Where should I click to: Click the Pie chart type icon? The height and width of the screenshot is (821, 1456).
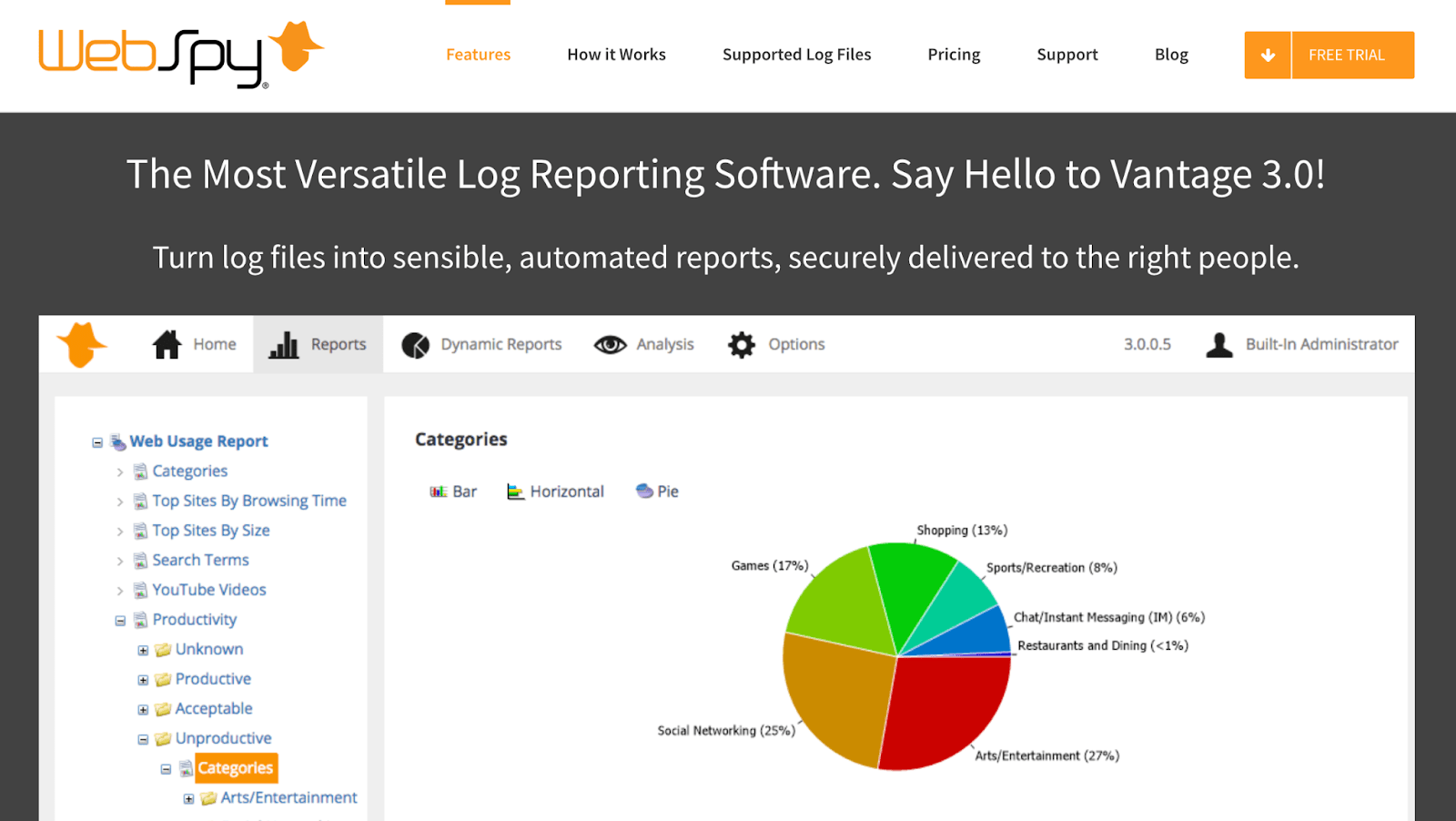644,491
